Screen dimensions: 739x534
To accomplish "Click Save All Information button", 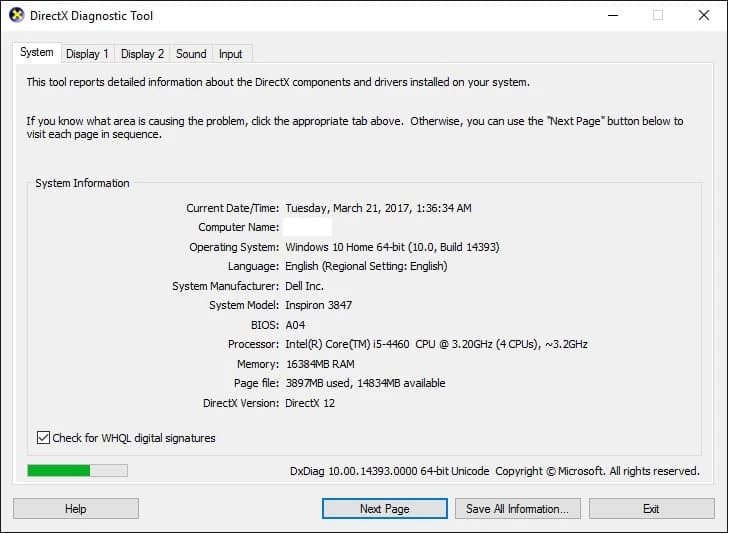I will pyautogui.click(x=517, y=509).
